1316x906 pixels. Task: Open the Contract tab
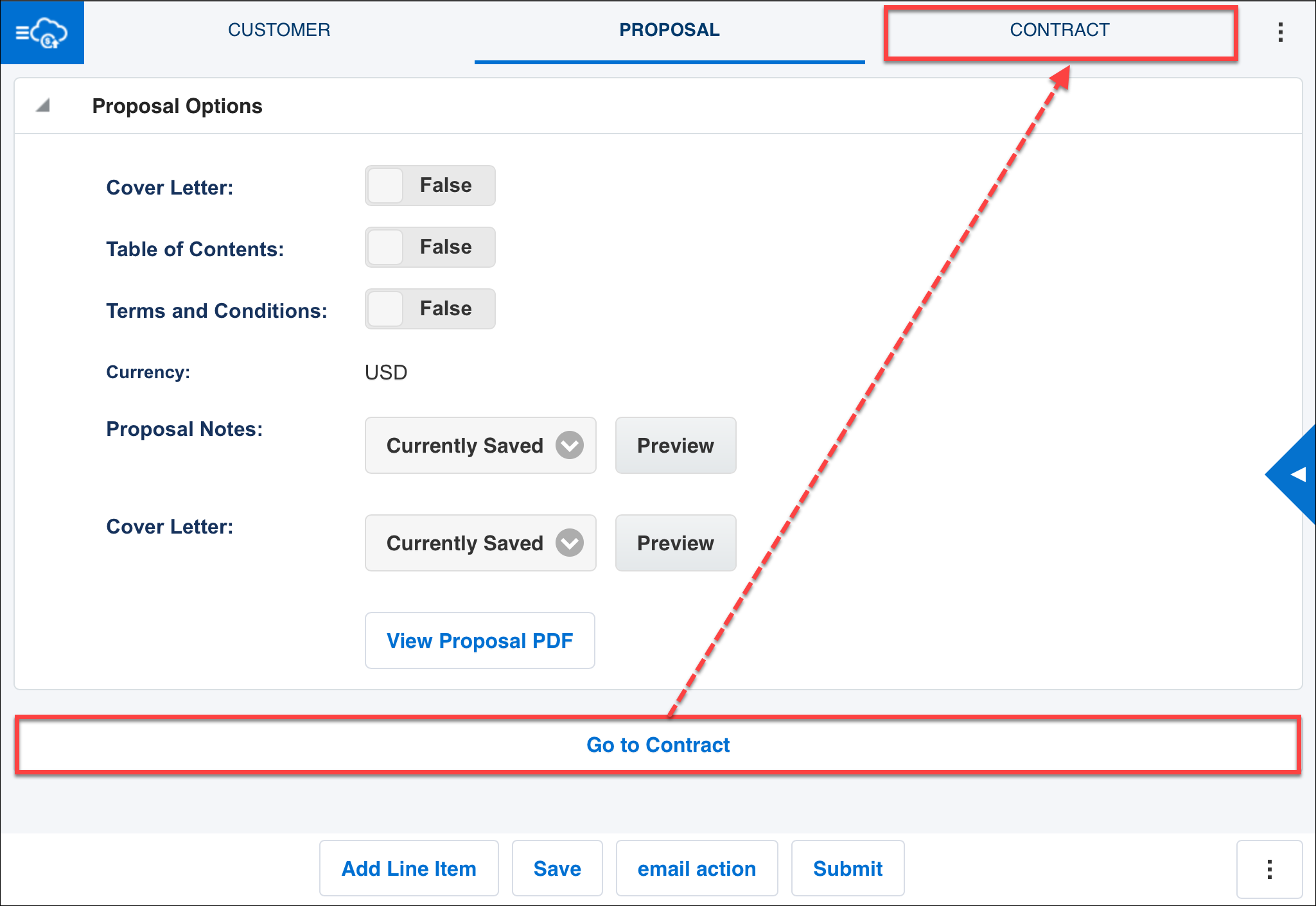pos(1059,30)
